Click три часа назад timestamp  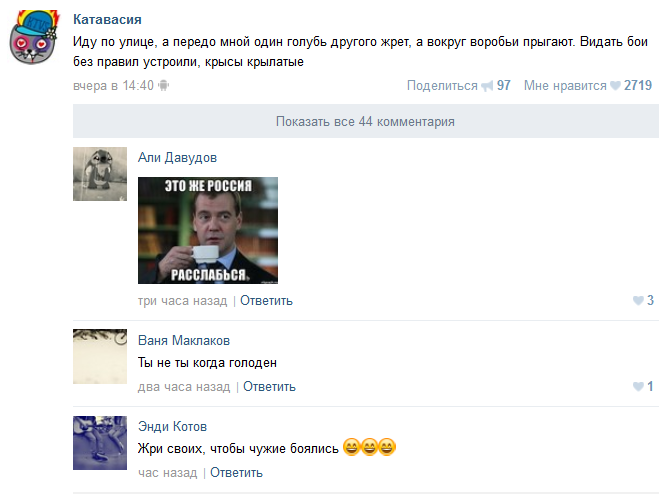pyautogui.click(x=183, y=301)
